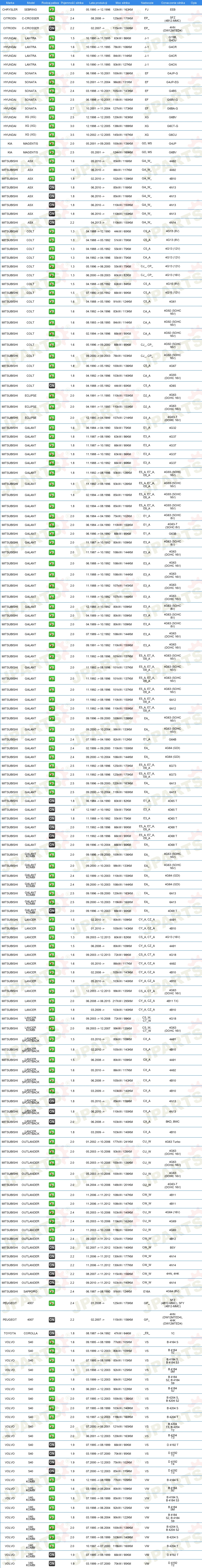Click the fuel icon for LANCER 4B11 T/C
The width and height of the screenshot is (202, 1568).
coord(52,1001)
